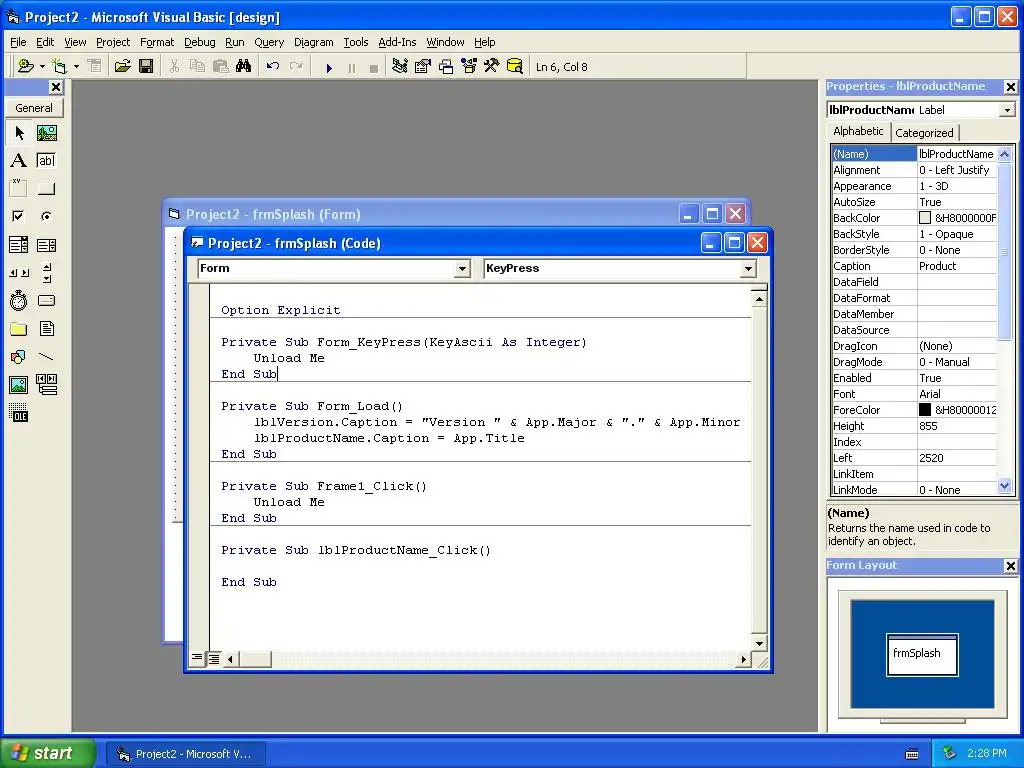Screen dimensions: 1024x768
Task: Click the ForeColor black swatch
Action: pyautogui.click(x=925, y=409)
